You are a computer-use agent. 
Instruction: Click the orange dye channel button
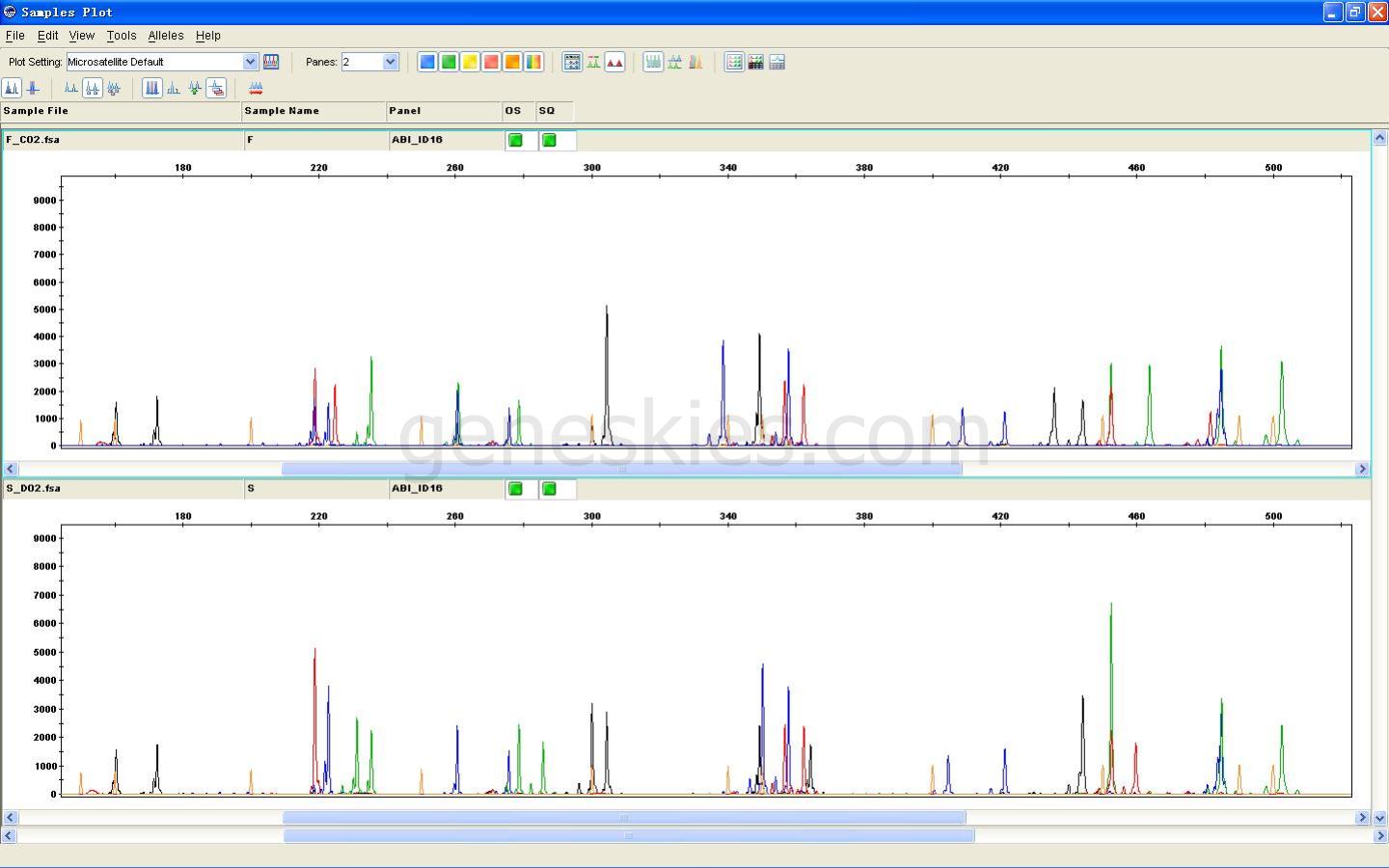[x=512, y=62]
